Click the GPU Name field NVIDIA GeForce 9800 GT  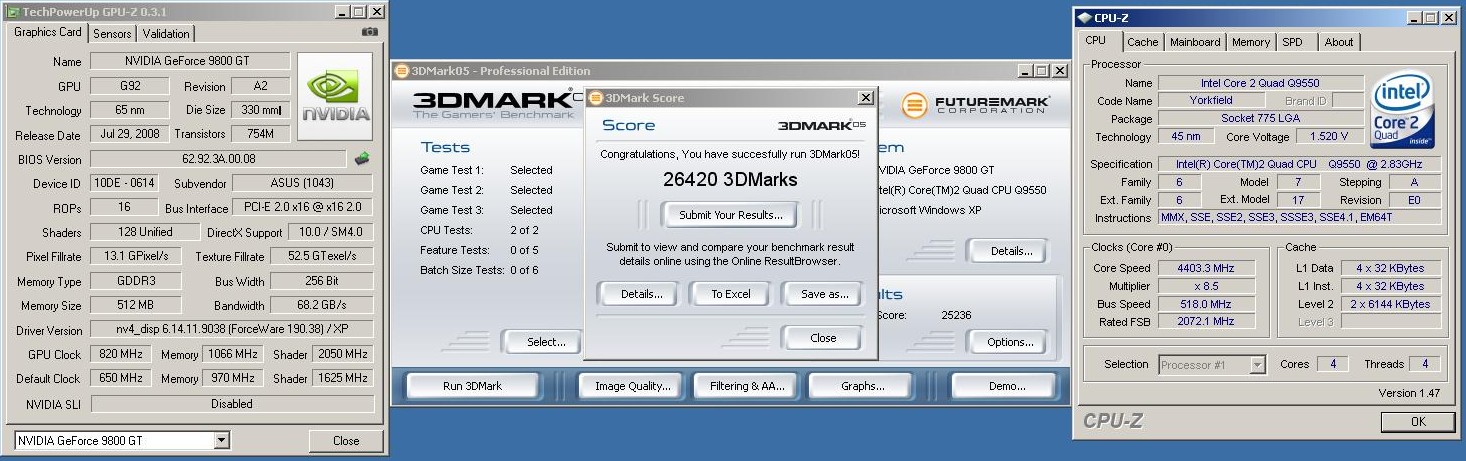pos(190,62)
